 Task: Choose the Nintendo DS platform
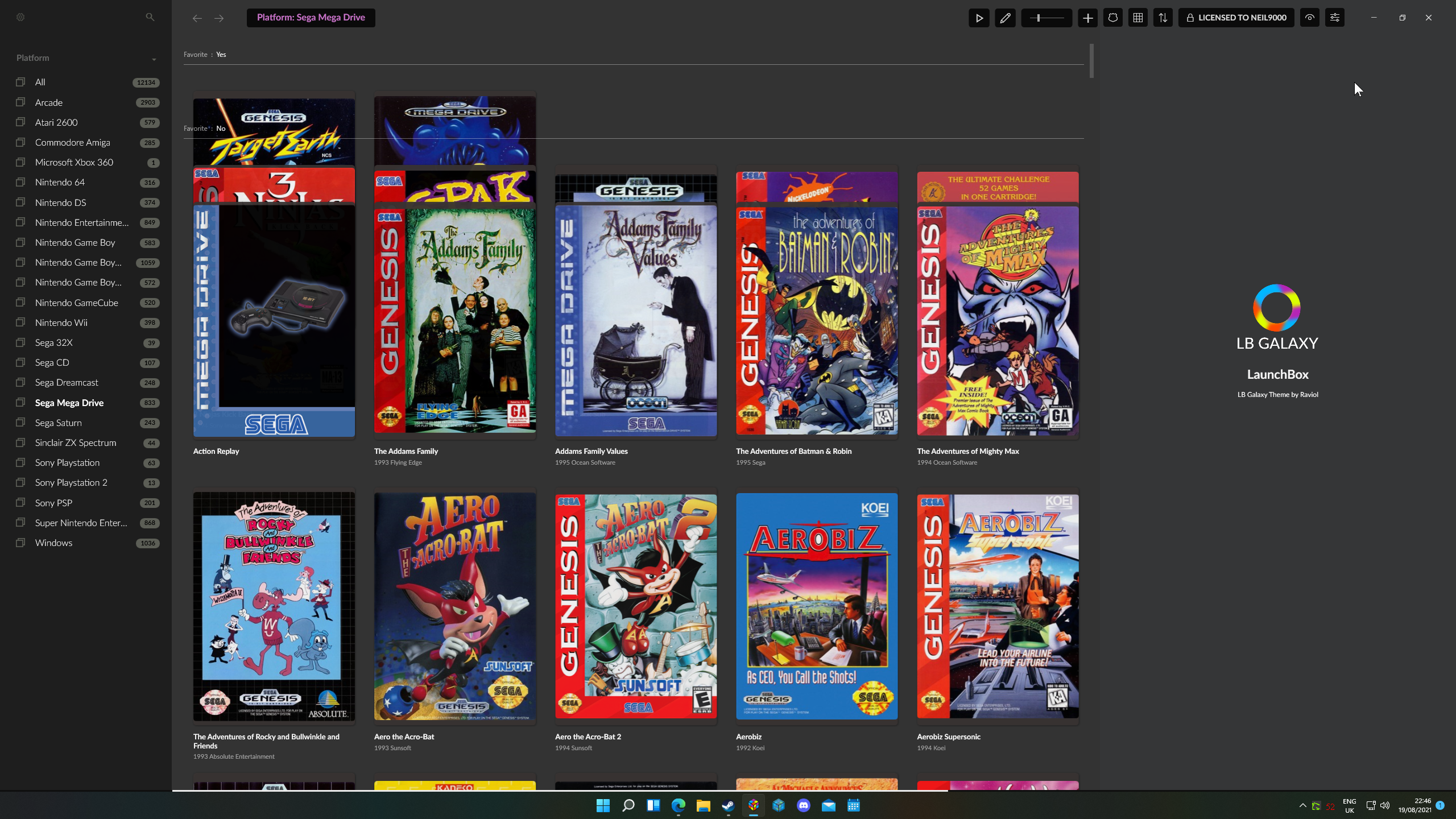pos(88,202)
